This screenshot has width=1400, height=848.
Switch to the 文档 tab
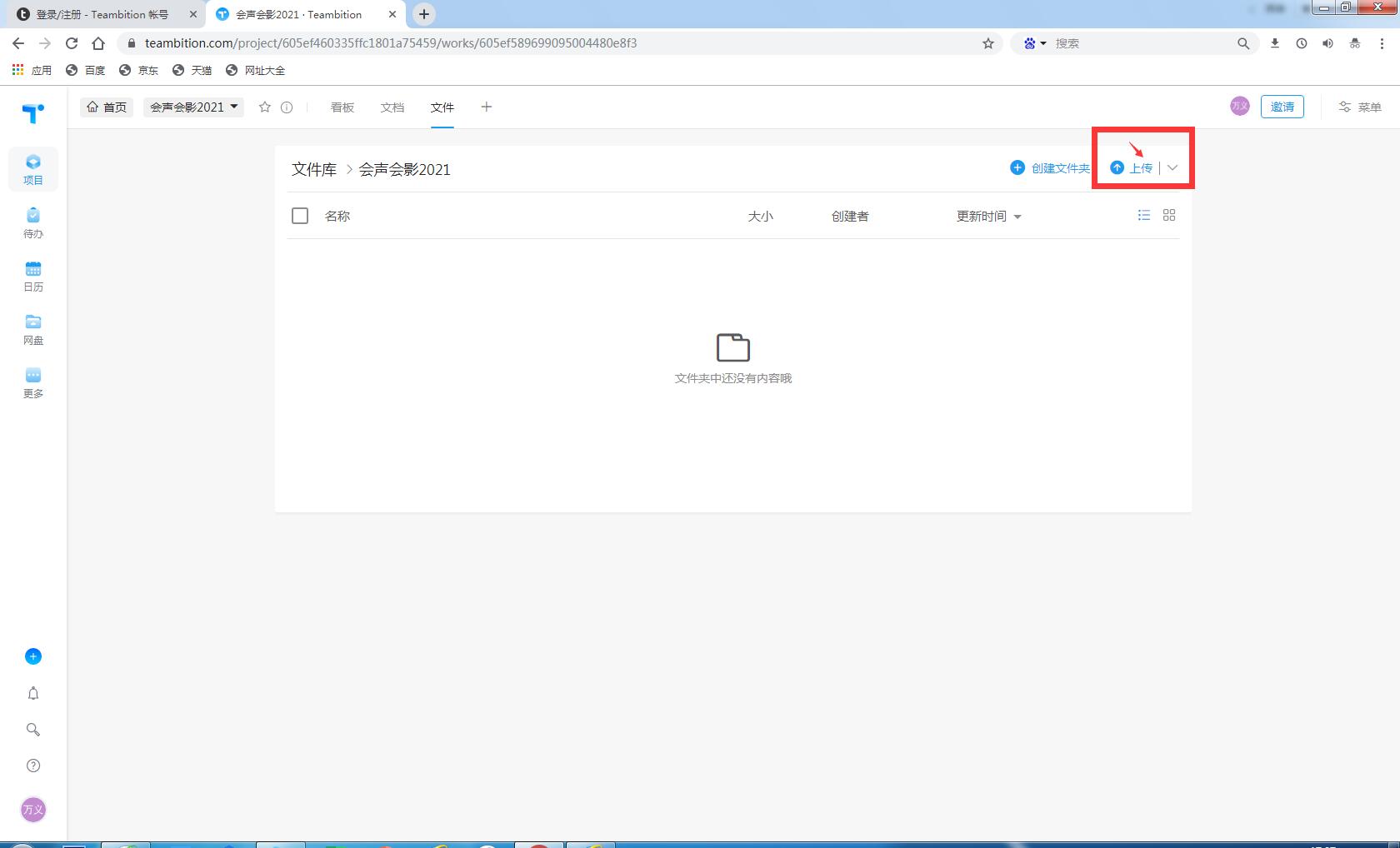[x=392, y=107]
